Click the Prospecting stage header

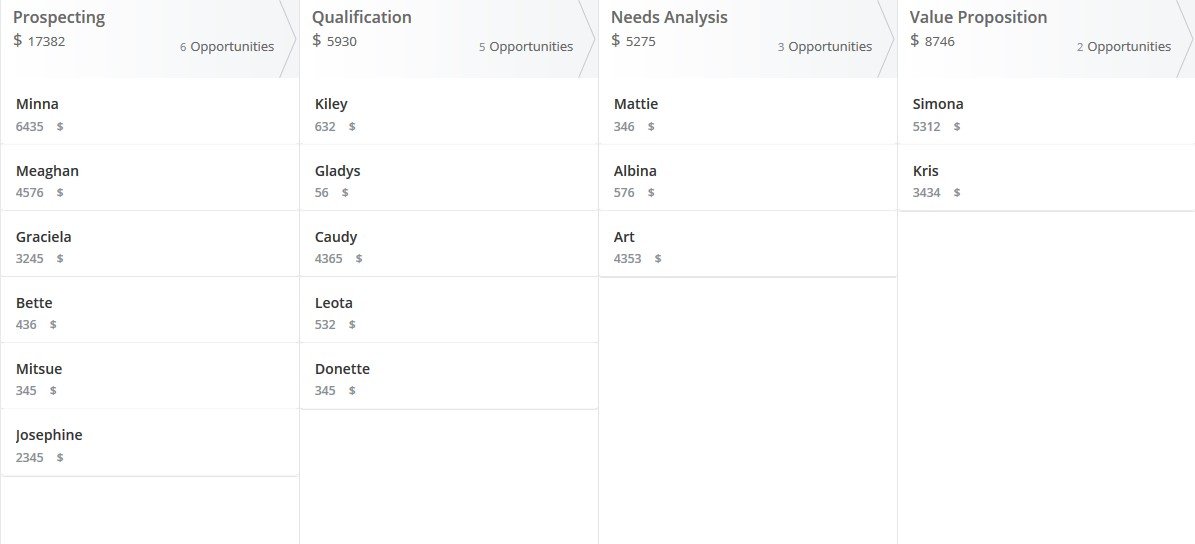(x=149, y=38)
